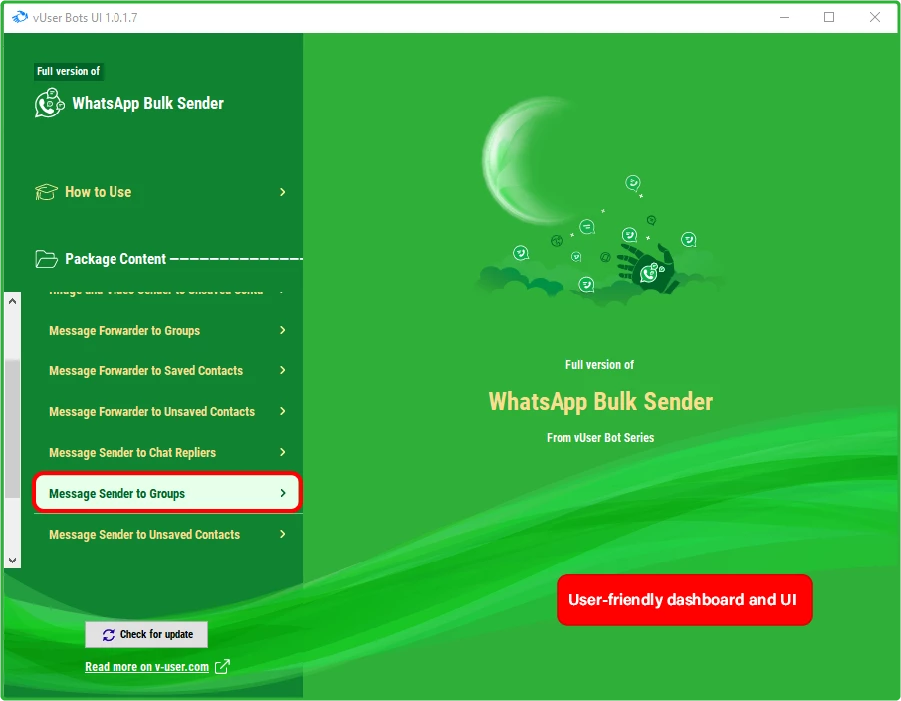Select Message Sender to Groups item

pyautogui.click(x=167, y=493)
